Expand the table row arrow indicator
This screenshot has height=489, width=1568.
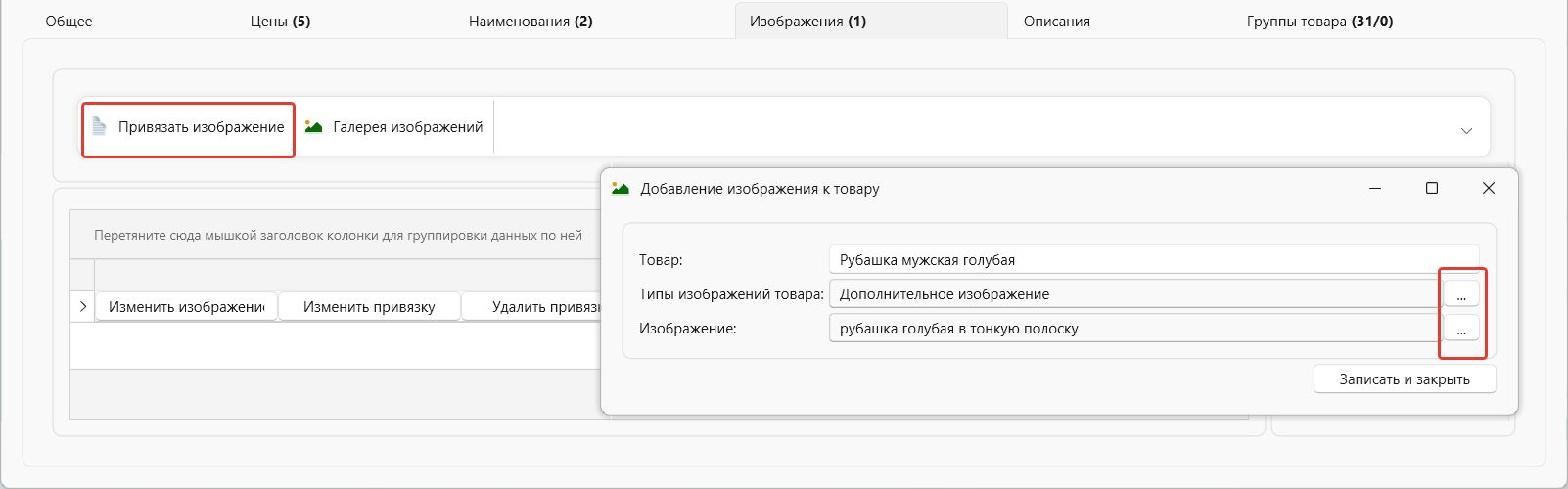tap(83, 306)
